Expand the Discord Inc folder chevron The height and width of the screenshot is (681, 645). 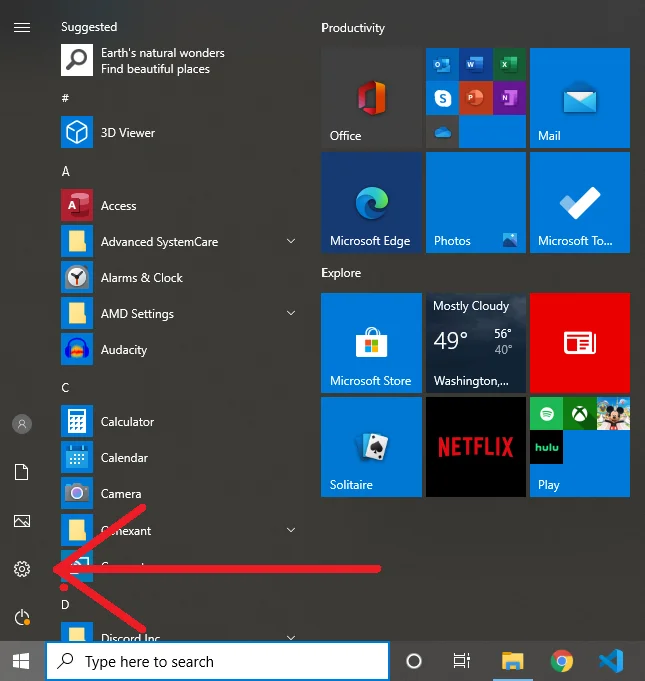291,637
